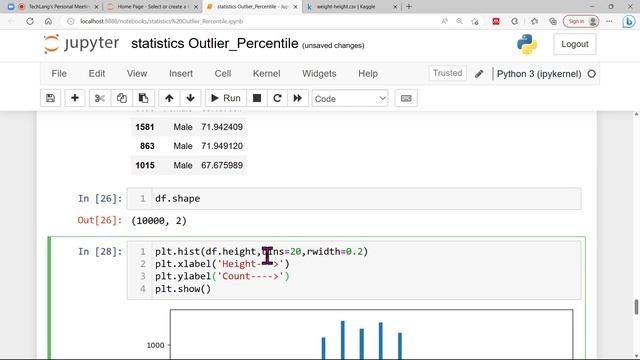Restart the kernel icon

[277, 98]
